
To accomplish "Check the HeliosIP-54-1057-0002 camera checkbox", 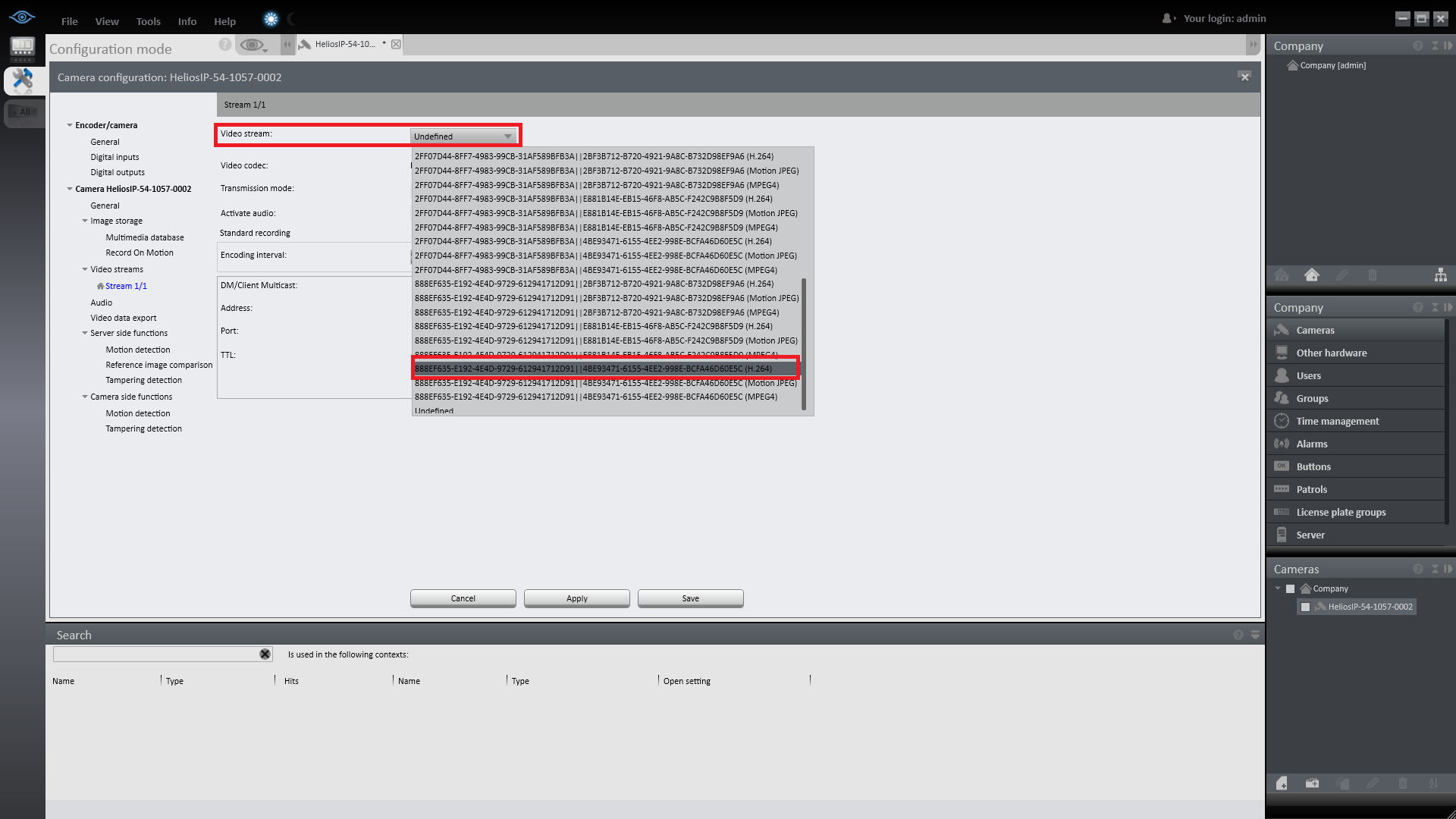I will coord(1306,607).
